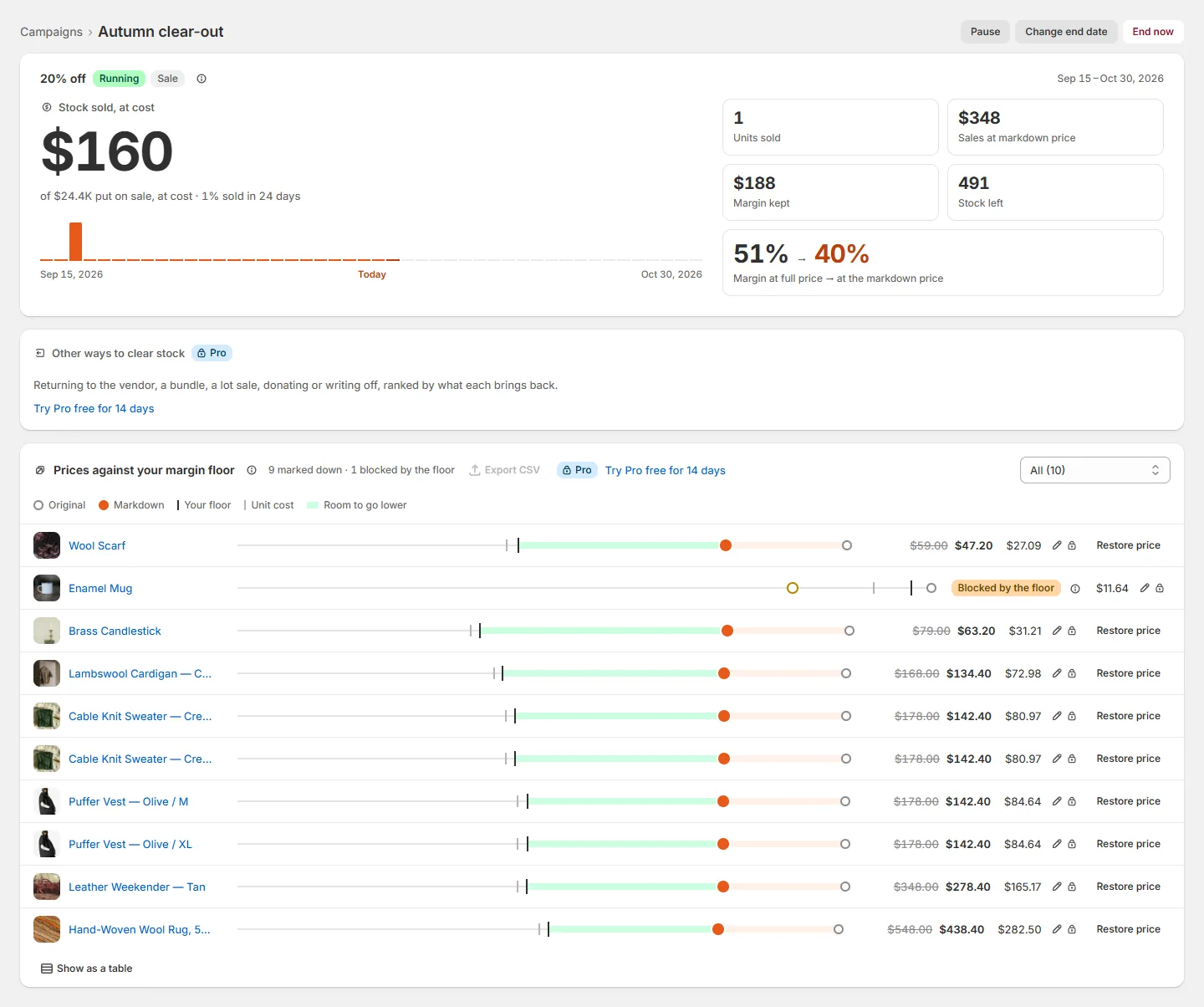Click the Pro badge beside Other ways to clear stock
This screenshot has height=1007, width=1204.
[212, 353]
